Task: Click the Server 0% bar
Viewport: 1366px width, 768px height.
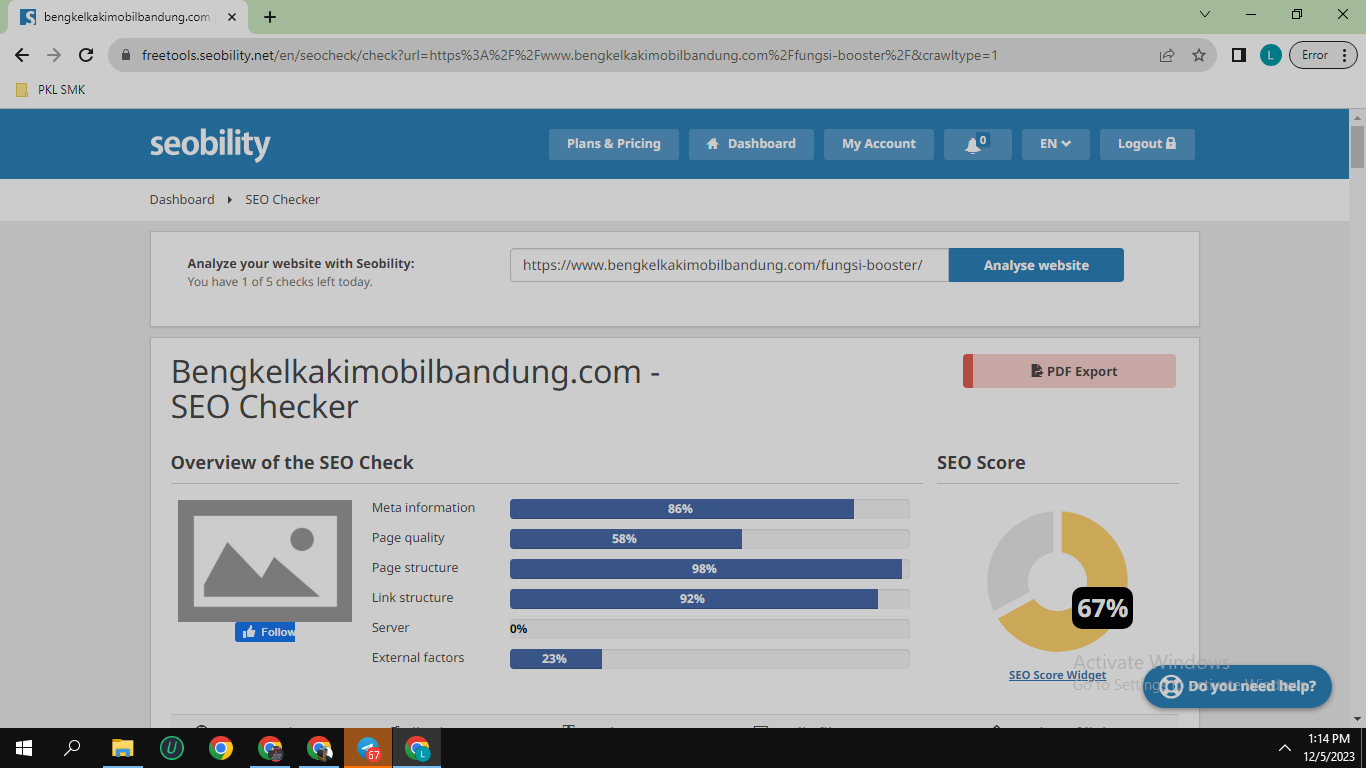Action: point(710,629)
